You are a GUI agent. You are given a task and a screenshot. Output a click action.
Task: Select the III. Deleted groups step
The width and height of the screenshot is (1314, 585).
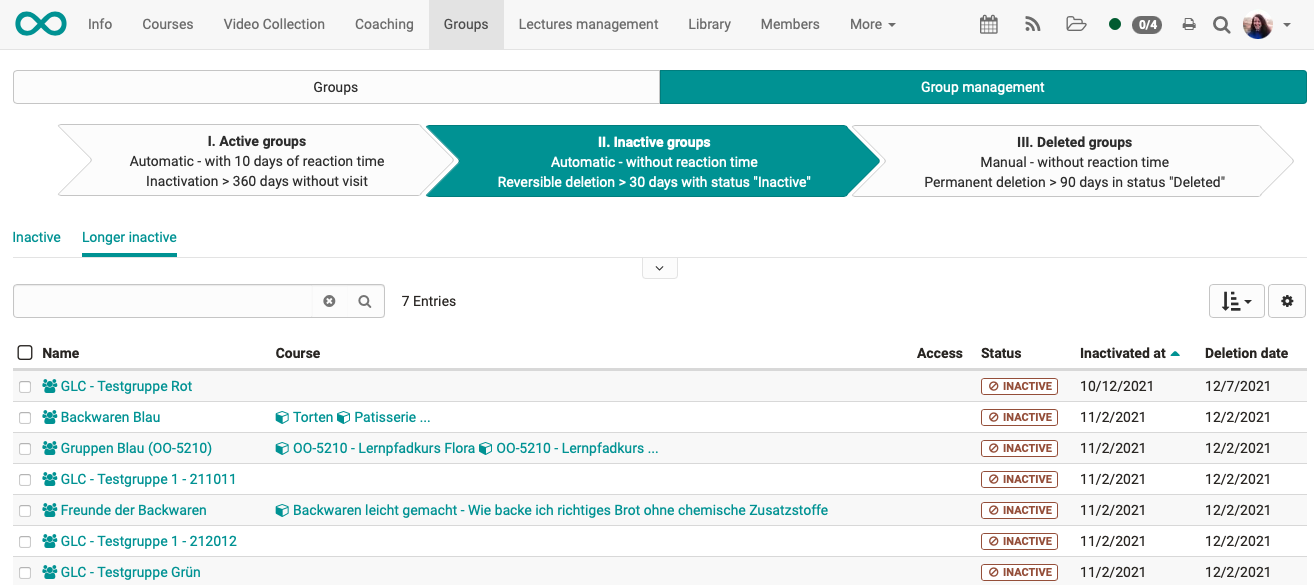1073,161
